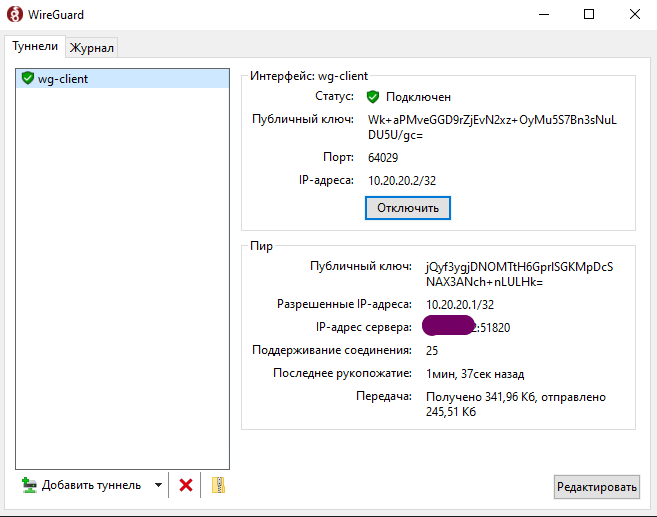Viewport: 657px width, 517px height.
Task: Click the Редактировать button
Action: coord(597,487)
